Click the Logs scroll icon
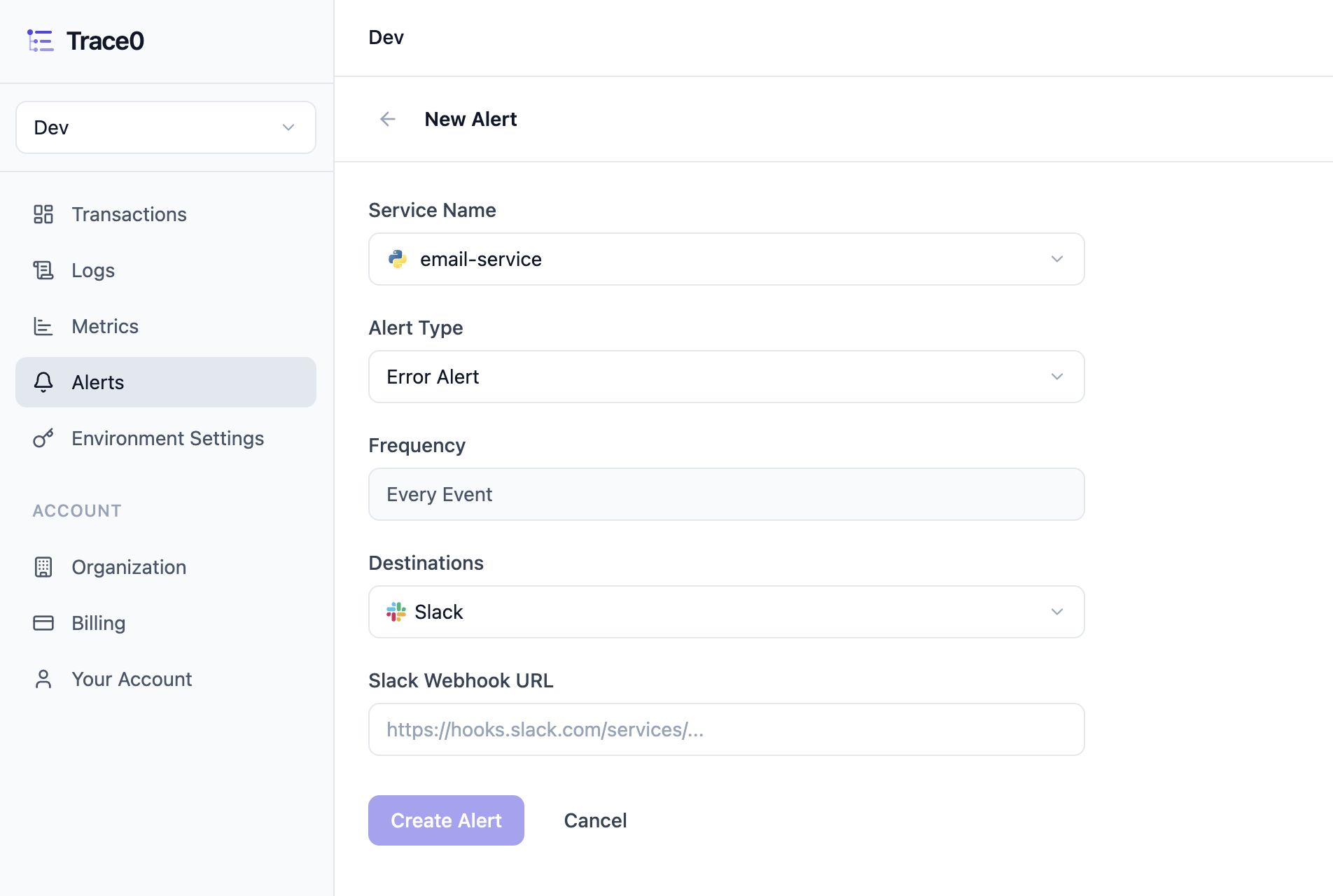 click(43, 270)
